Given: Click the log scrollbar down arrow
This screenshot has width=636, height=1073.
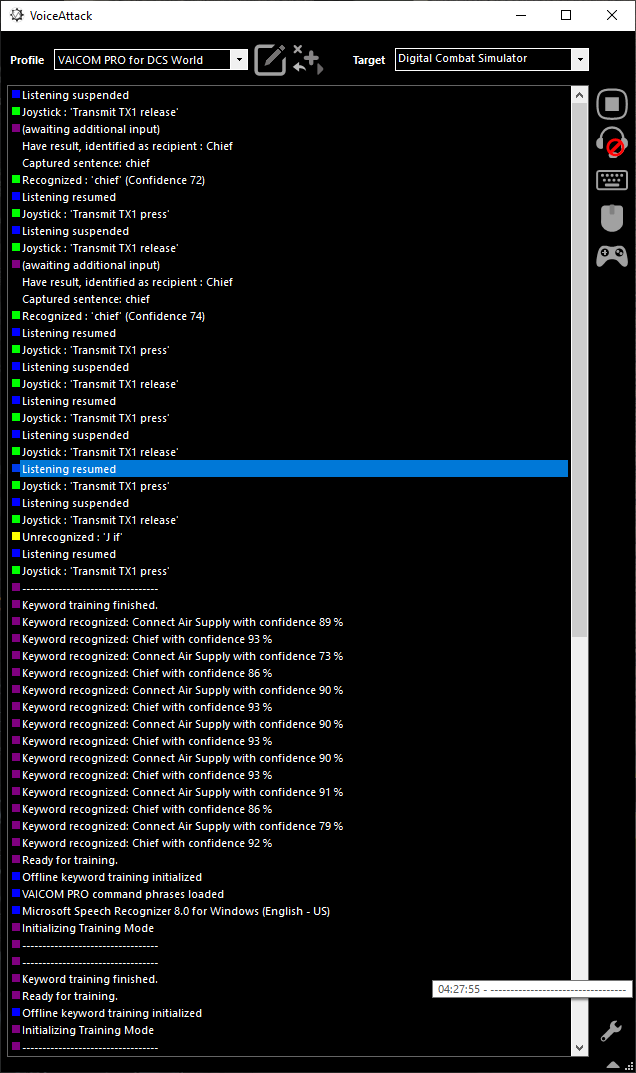Looking at the screenshot, I should click(579, 1048).
